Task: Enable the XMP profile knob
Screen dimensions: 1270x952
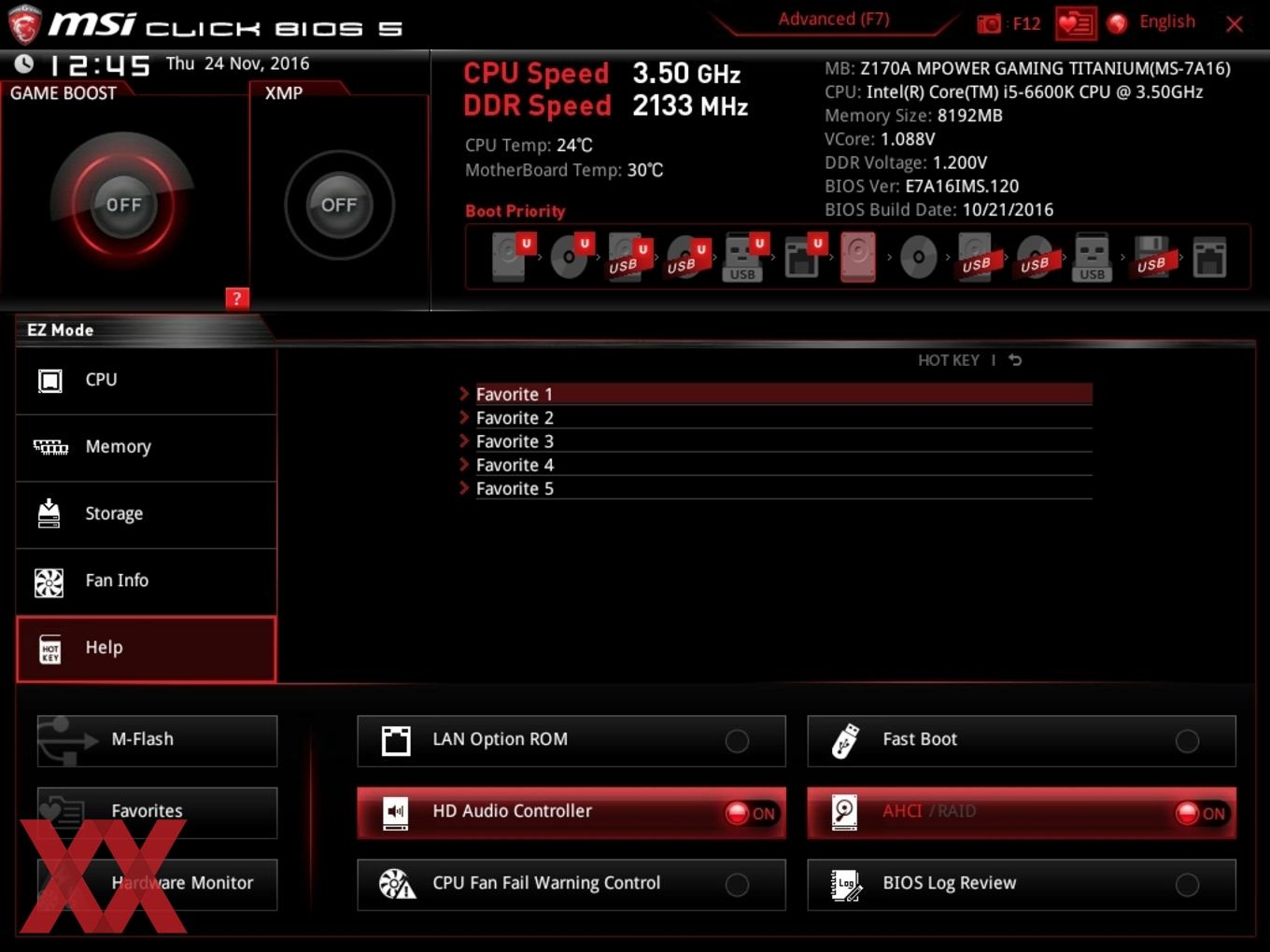Action: [339, 204]
